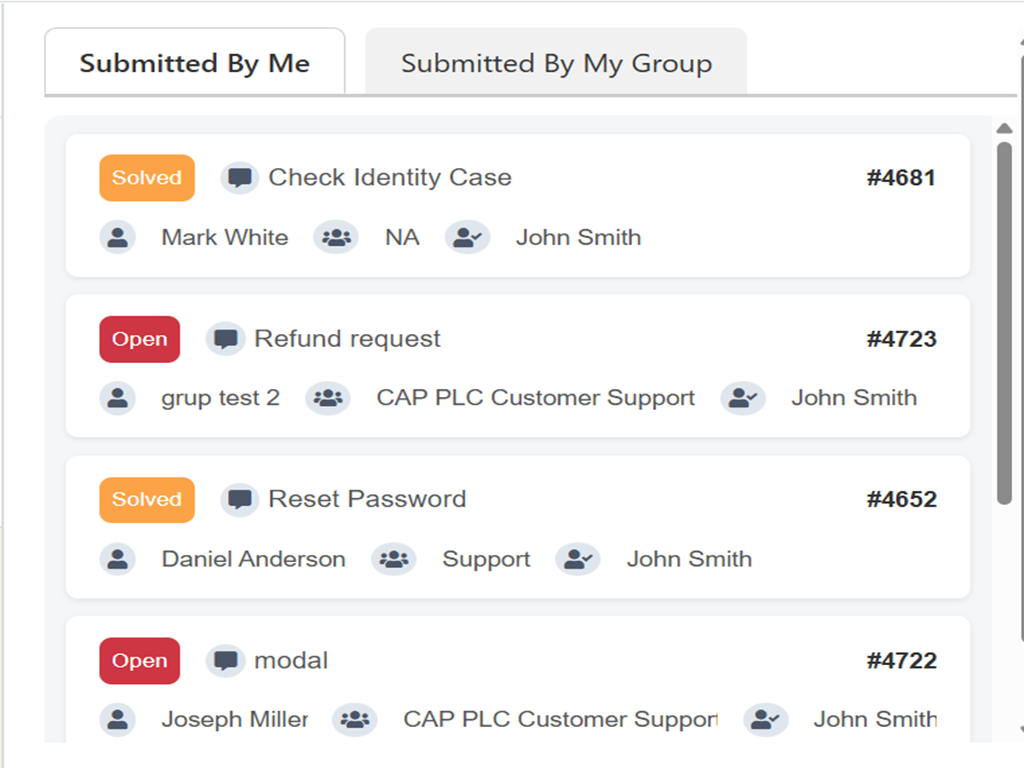
Task: Click the group icon beside Support label
Action: 394,559
